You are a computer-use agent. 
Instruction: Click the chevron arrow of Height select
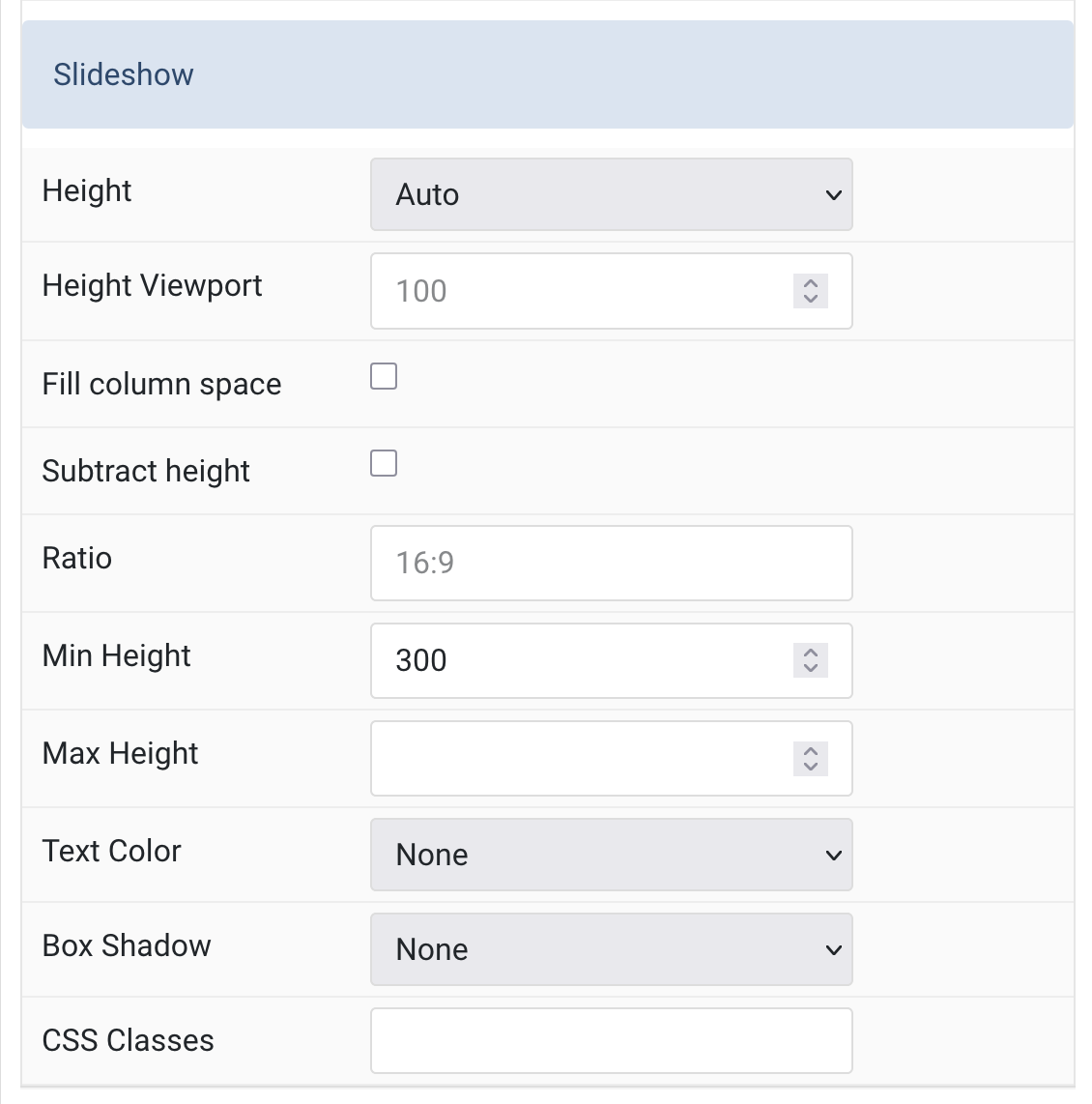(x=834, y=195)
